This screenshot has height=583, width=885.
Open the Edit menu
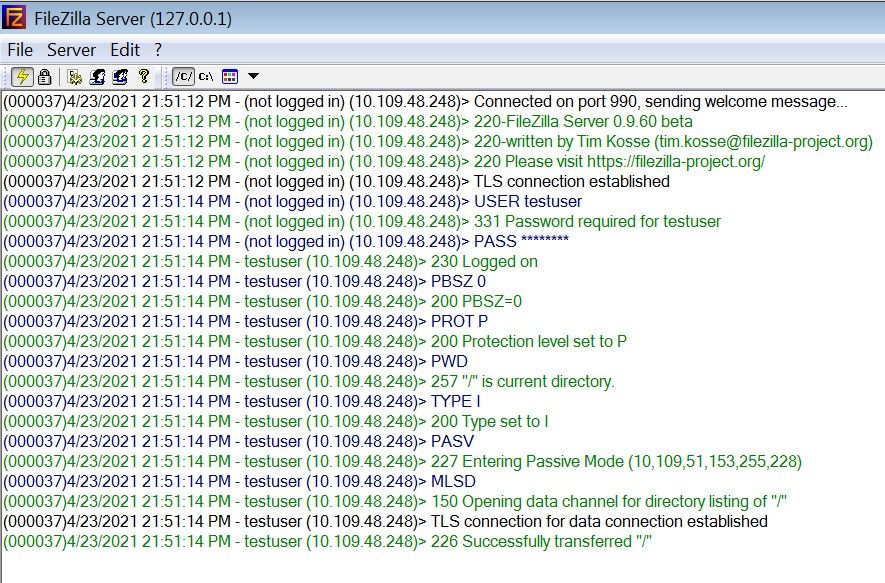[125, 50]
